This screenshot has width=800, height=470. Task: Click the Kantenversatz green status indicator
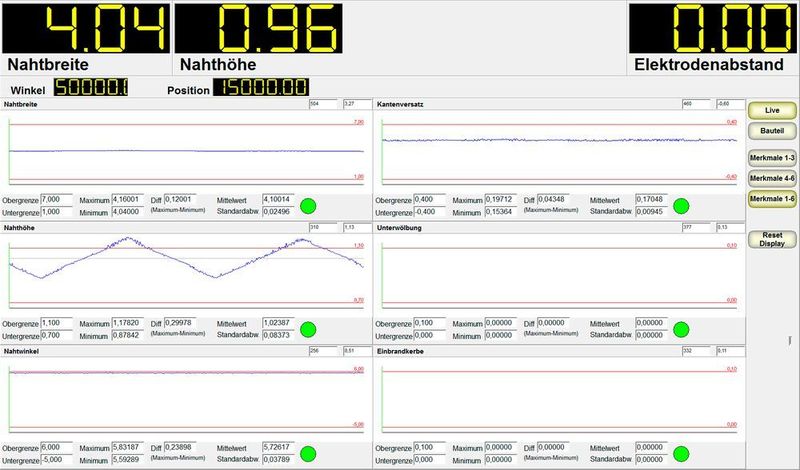(x=681, y=206)
